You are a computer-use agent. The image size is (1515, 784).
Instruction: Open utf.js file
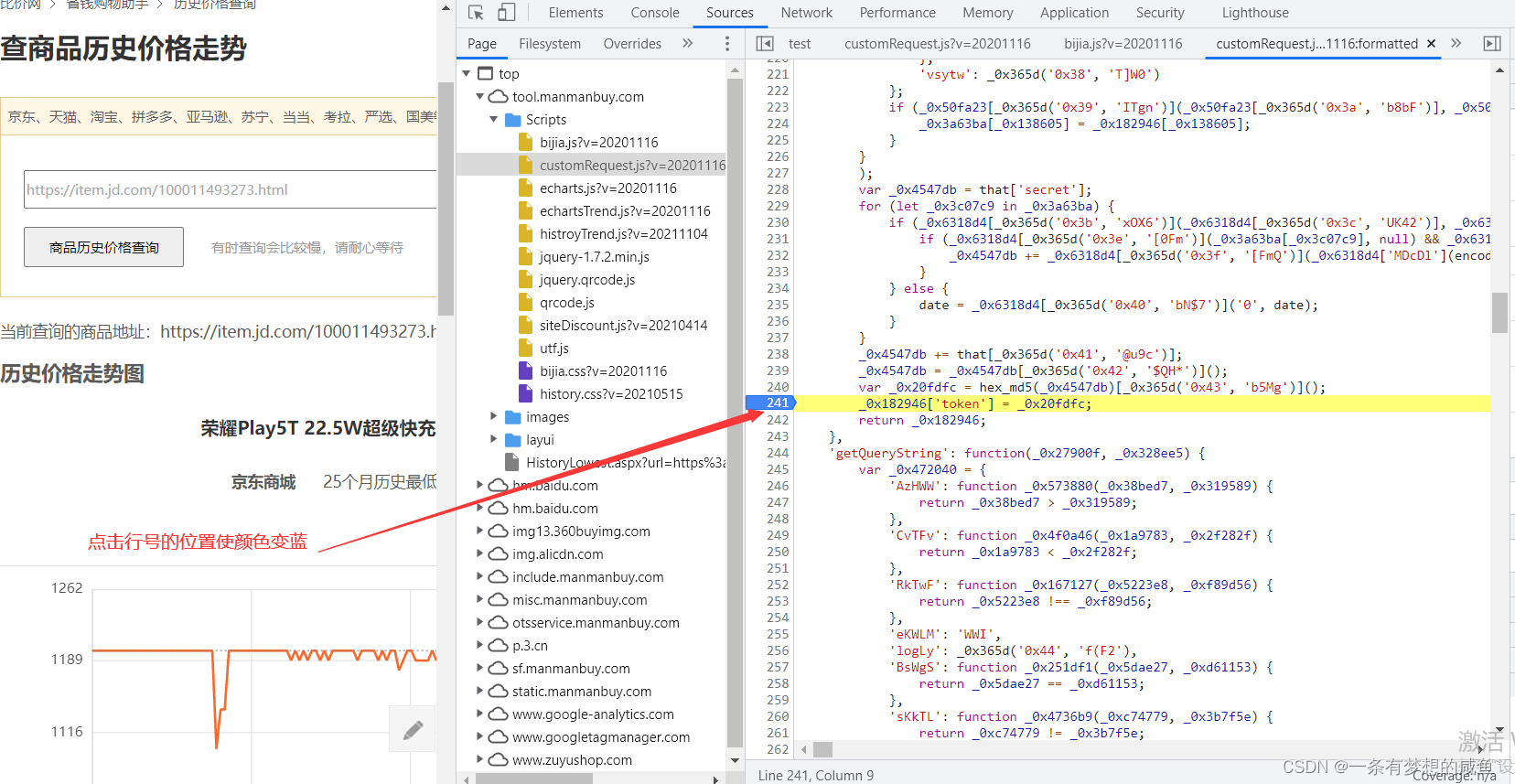tap(553, 348)
